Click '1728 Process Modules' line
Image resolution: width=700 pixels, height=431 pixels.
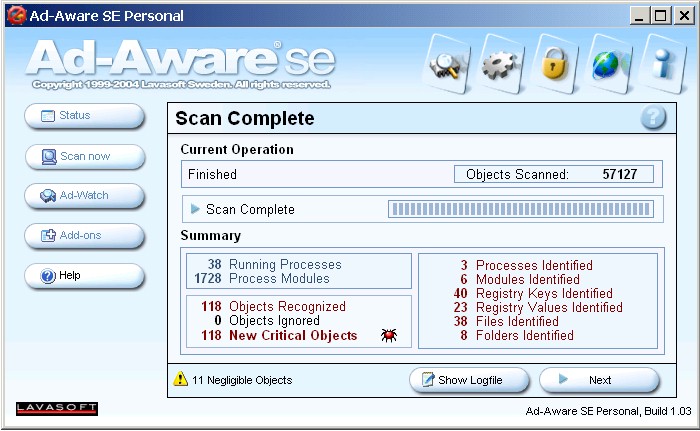click(262, 278)
